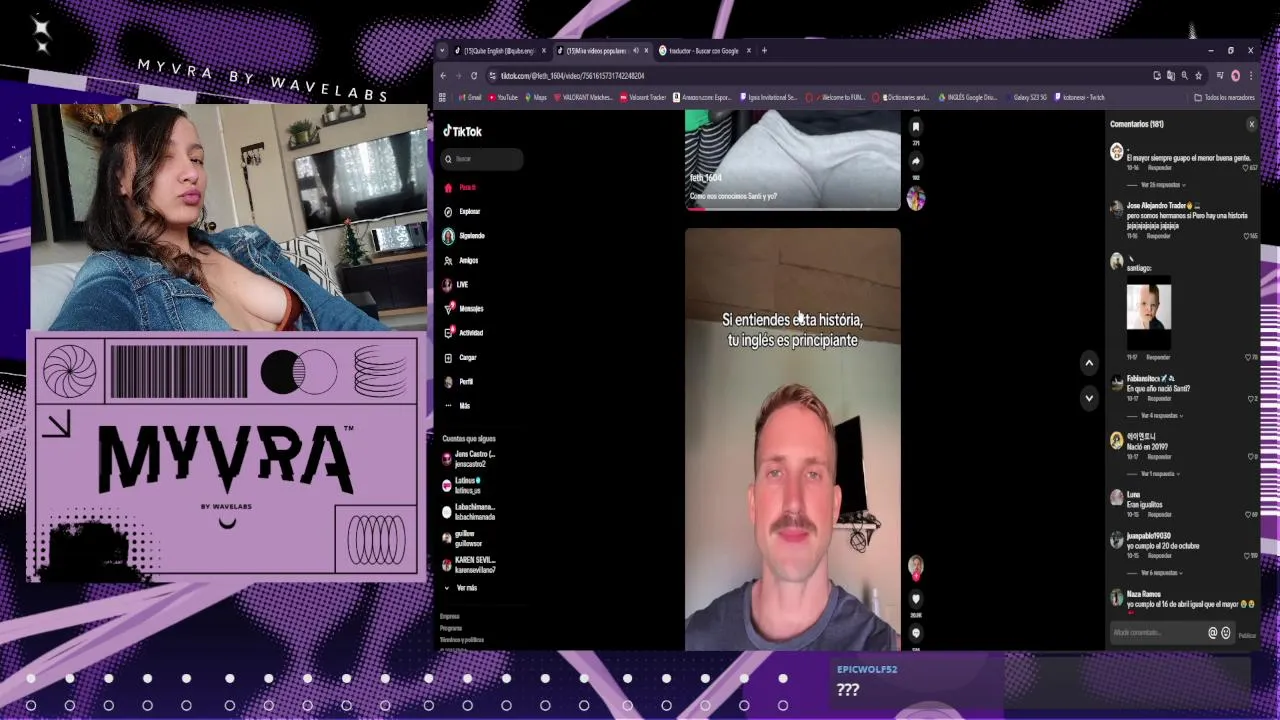
Task: Reload the page
Action: 474,75
